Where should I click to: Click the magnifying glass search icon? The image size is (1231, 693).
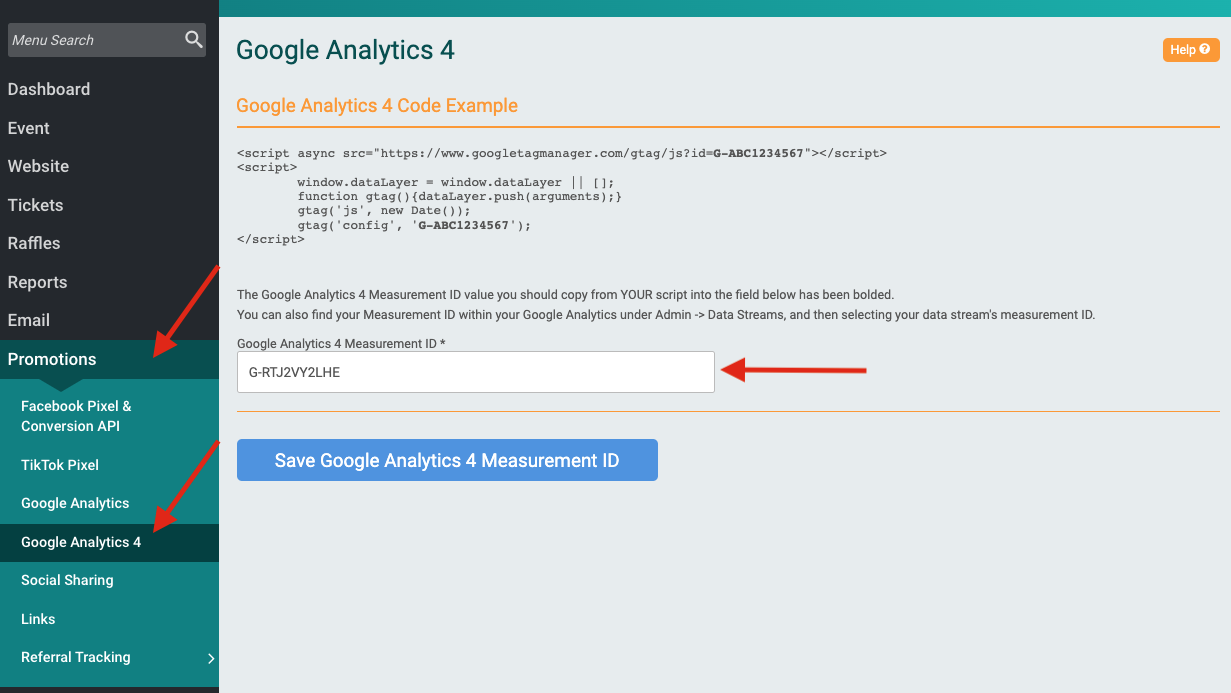193,40
